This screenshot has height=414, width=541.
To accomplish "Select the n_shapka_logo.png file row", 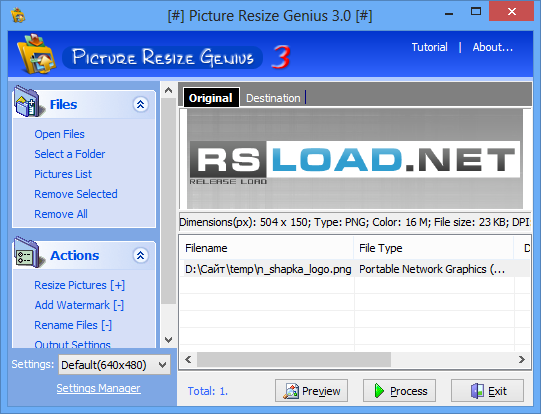I will click(354, 269).
